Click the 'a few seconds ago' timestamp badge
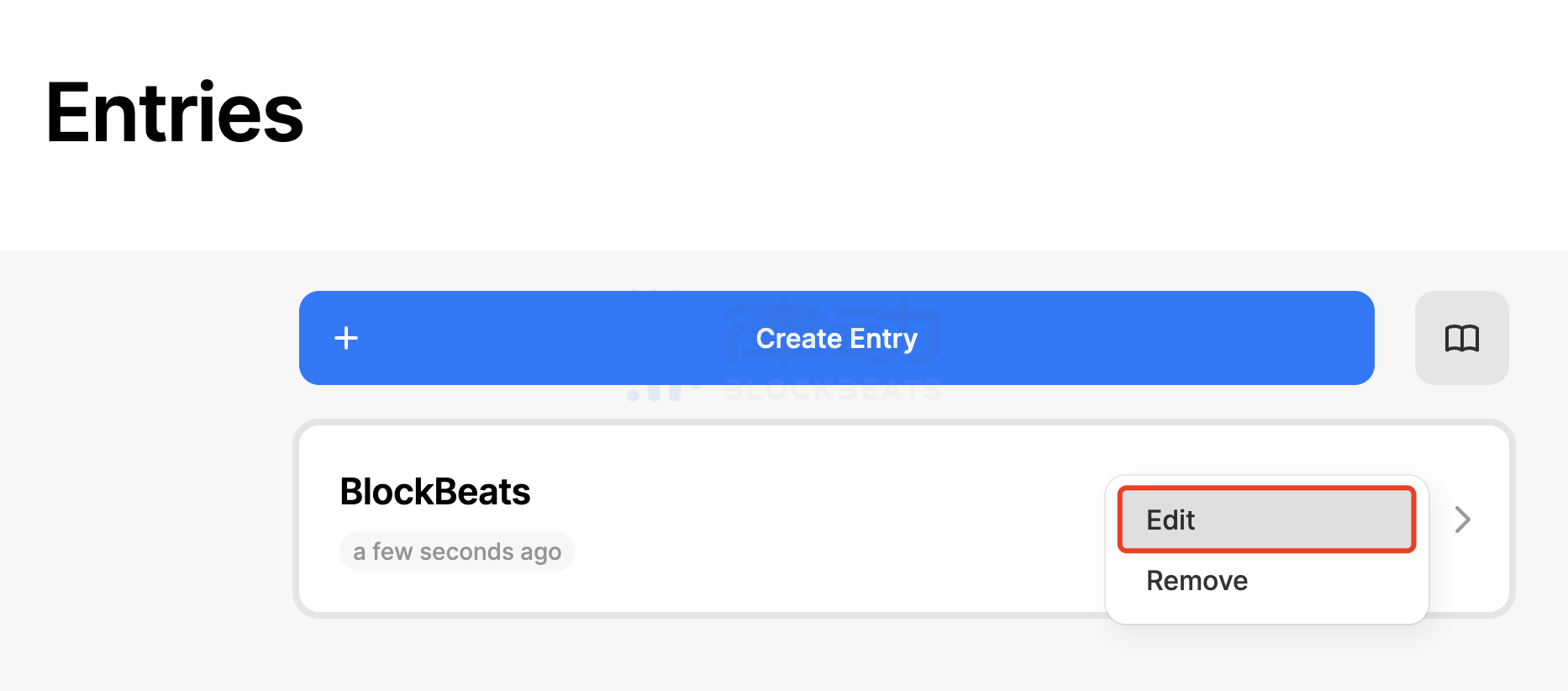 click(456, 551)
